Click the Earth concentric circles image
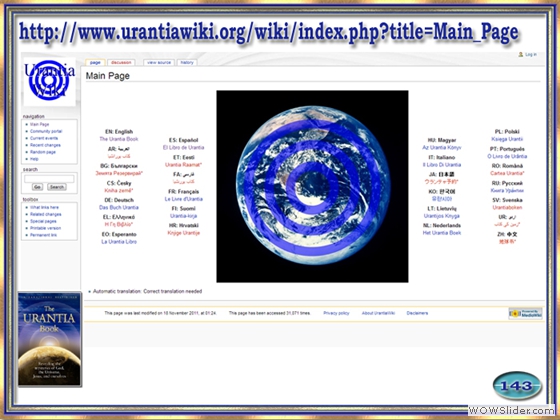560x420 pixels. point(312,186)
